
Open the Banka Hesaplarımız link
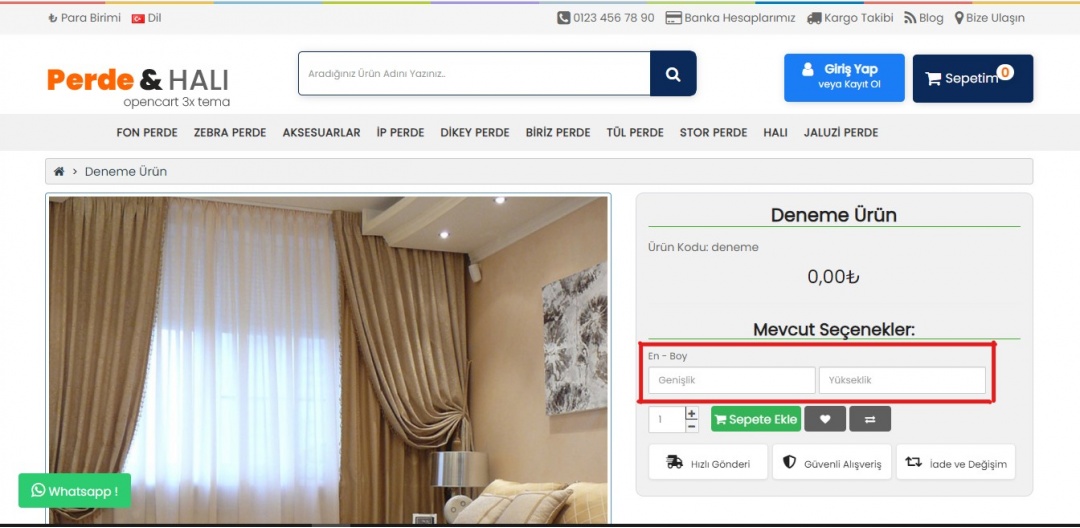pyautogui.click(x=730, y=18)
